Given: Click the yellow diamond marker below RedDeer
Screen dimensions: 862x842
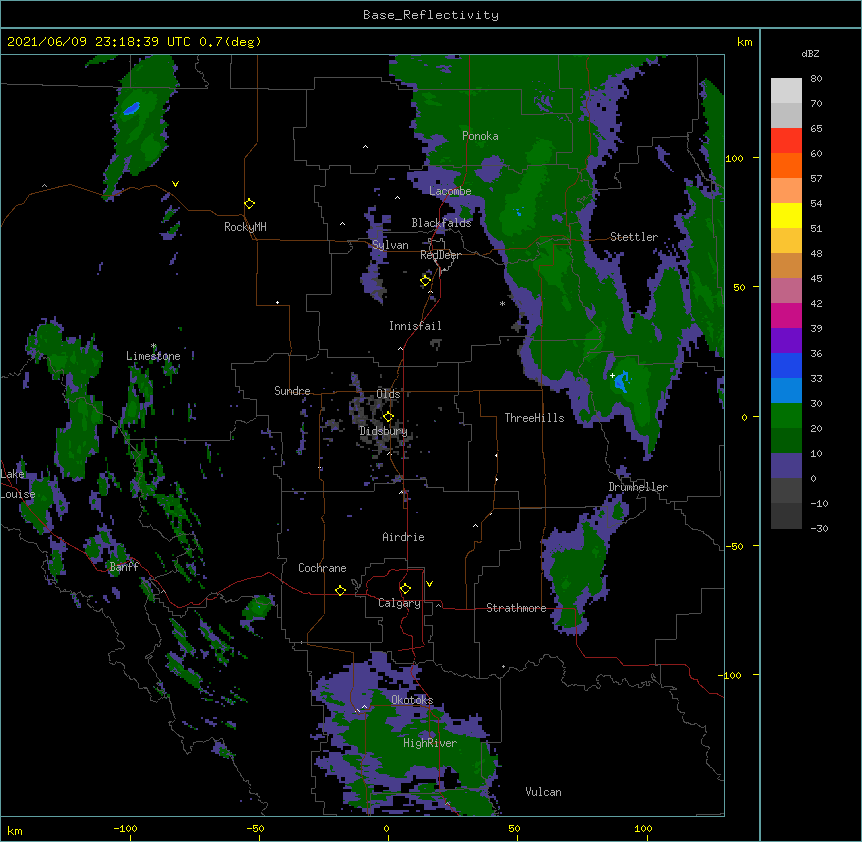Looking at the screenshot, I should [x=426, y=280].
